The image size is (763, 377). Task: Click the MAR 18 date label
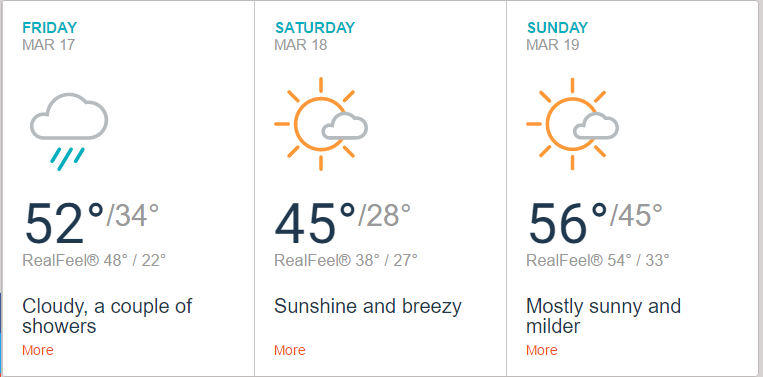coord(301,45)
